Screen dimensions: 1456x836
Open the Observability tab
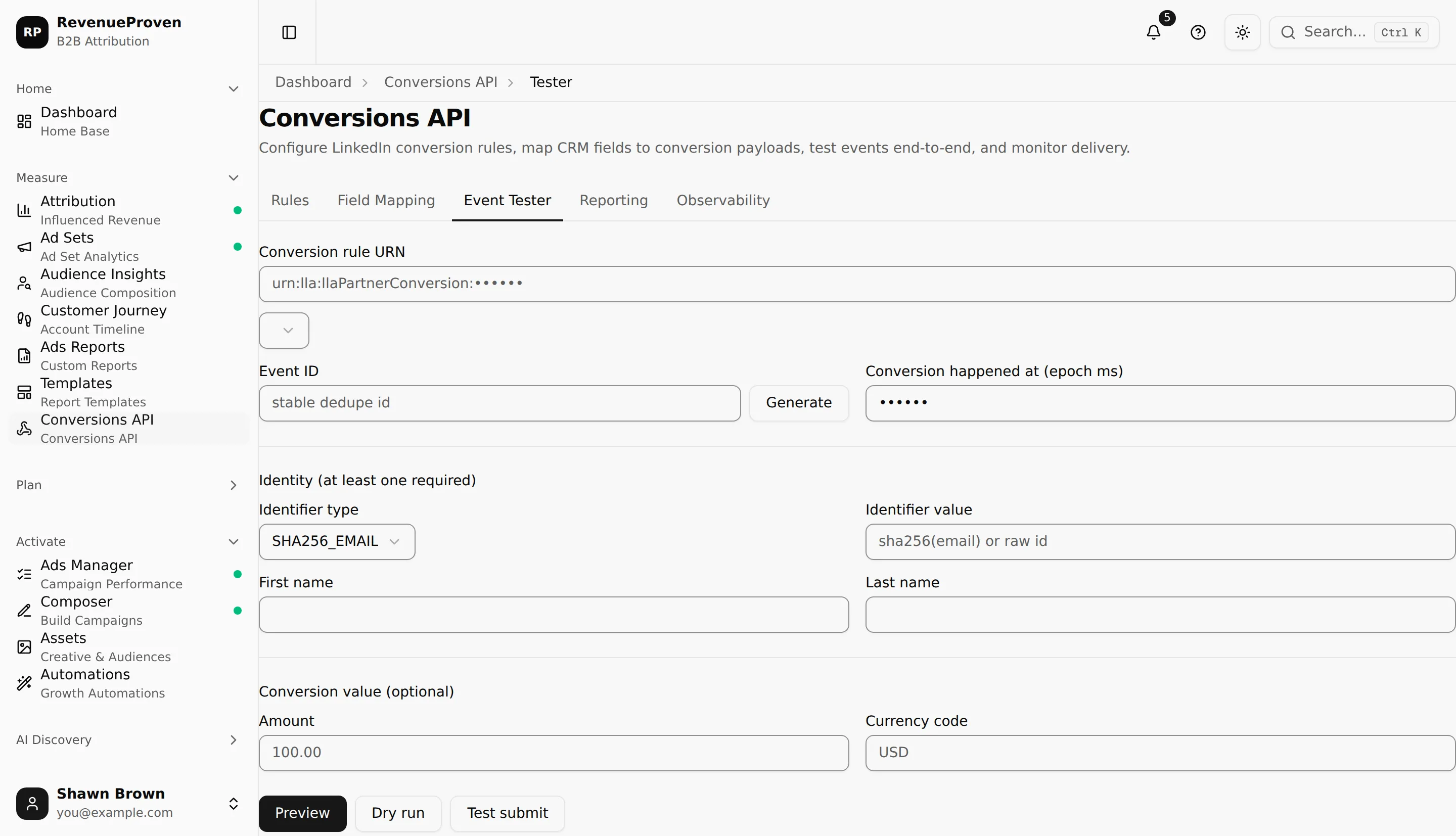723,200
